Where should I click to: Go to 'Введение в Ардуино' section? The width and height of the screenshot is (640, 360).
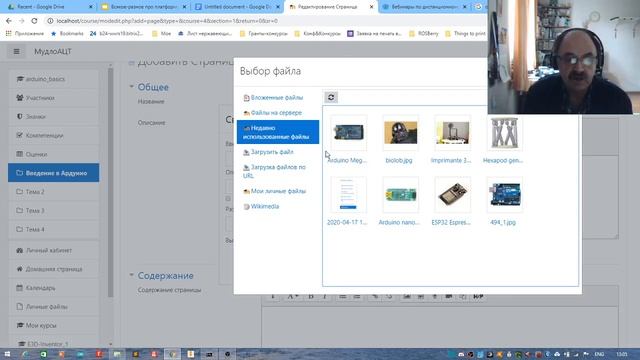coord(53,173)
